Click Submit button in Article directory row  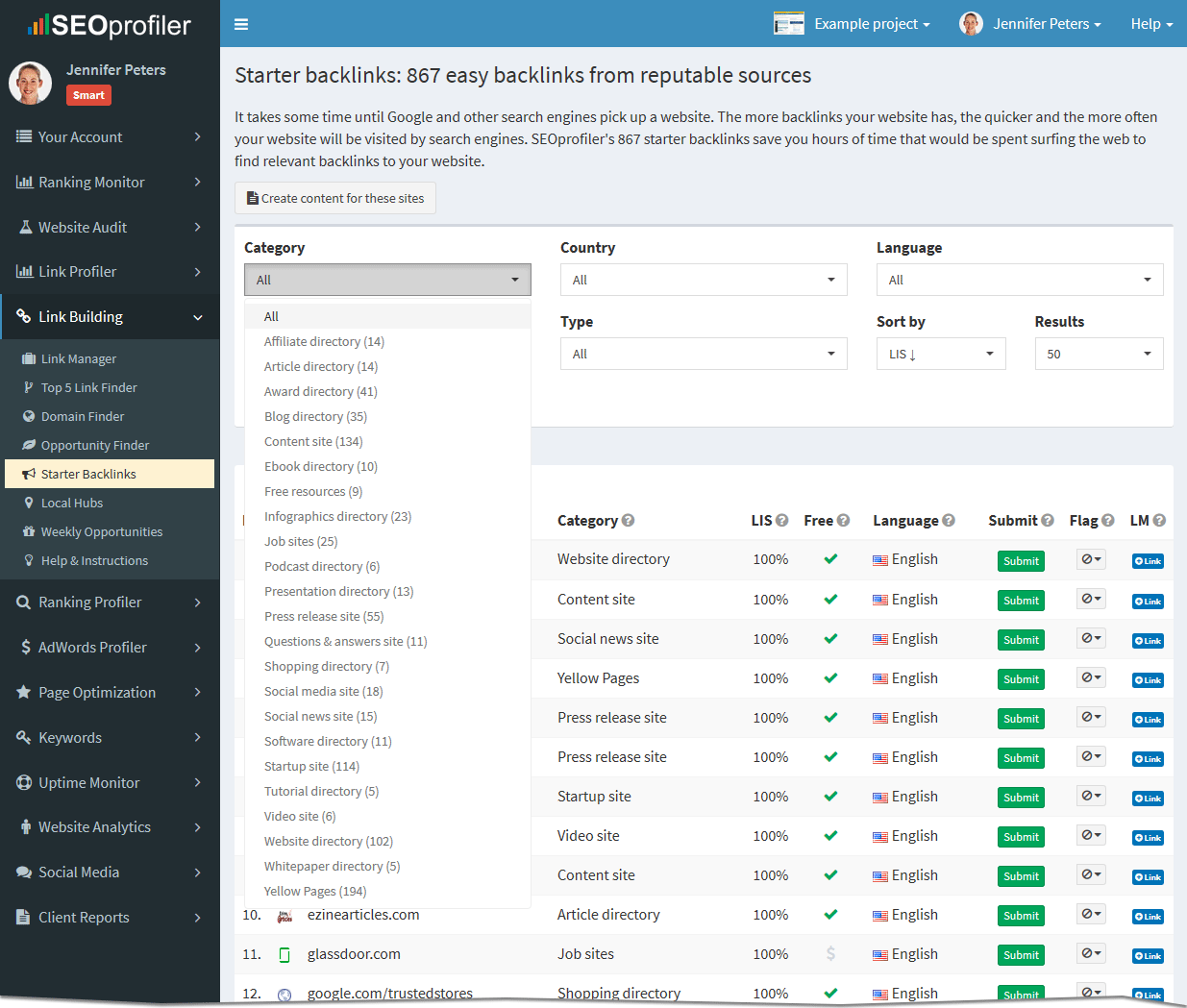pos(1021,916)
